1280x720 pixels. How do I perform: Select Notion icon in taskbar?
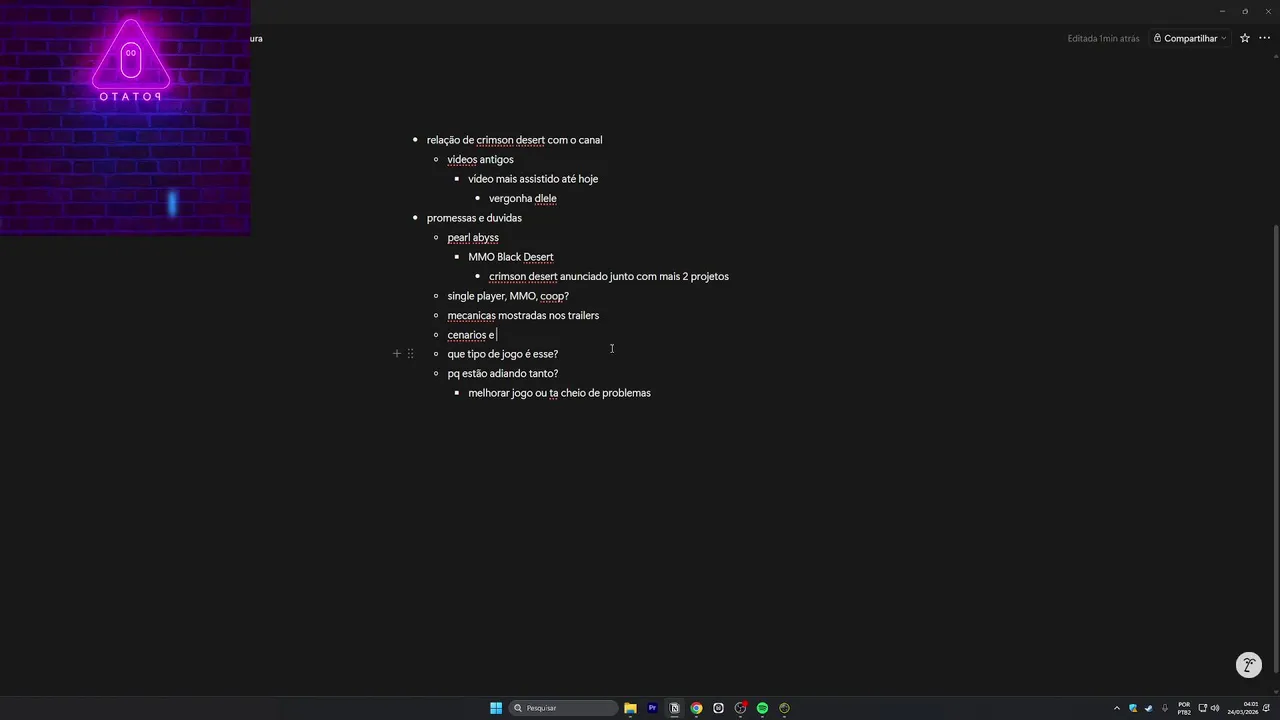click(x=674, y=708)
